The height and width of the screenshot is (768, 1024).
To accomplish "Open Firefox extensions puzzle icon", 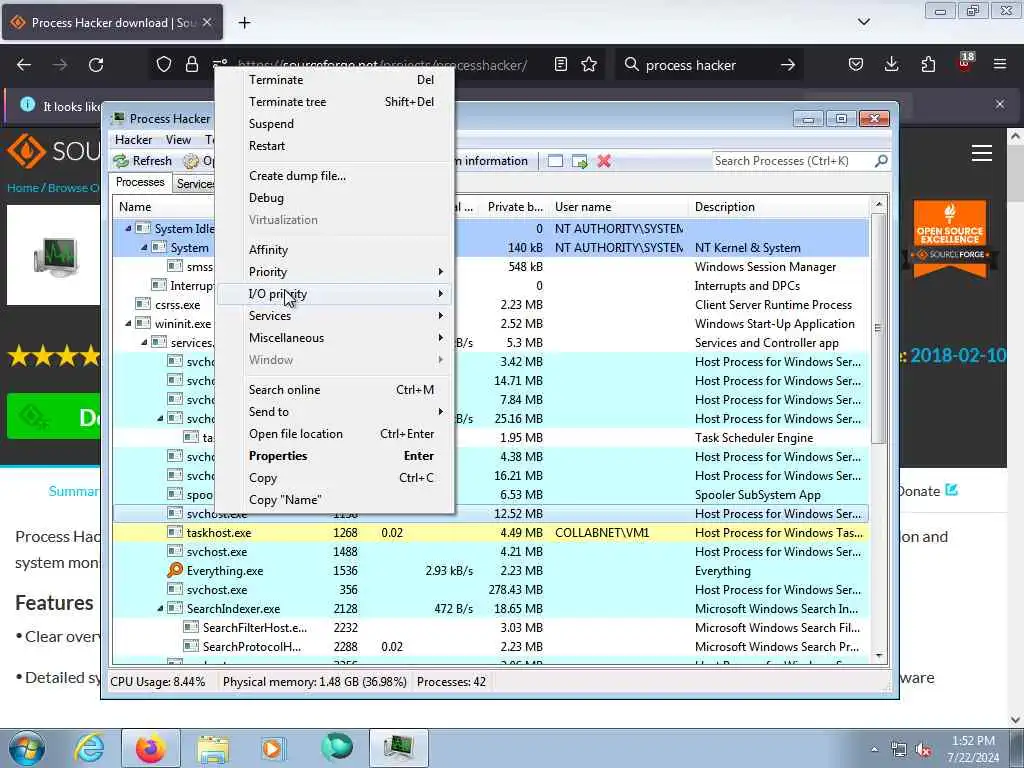I will click(928, 65).
